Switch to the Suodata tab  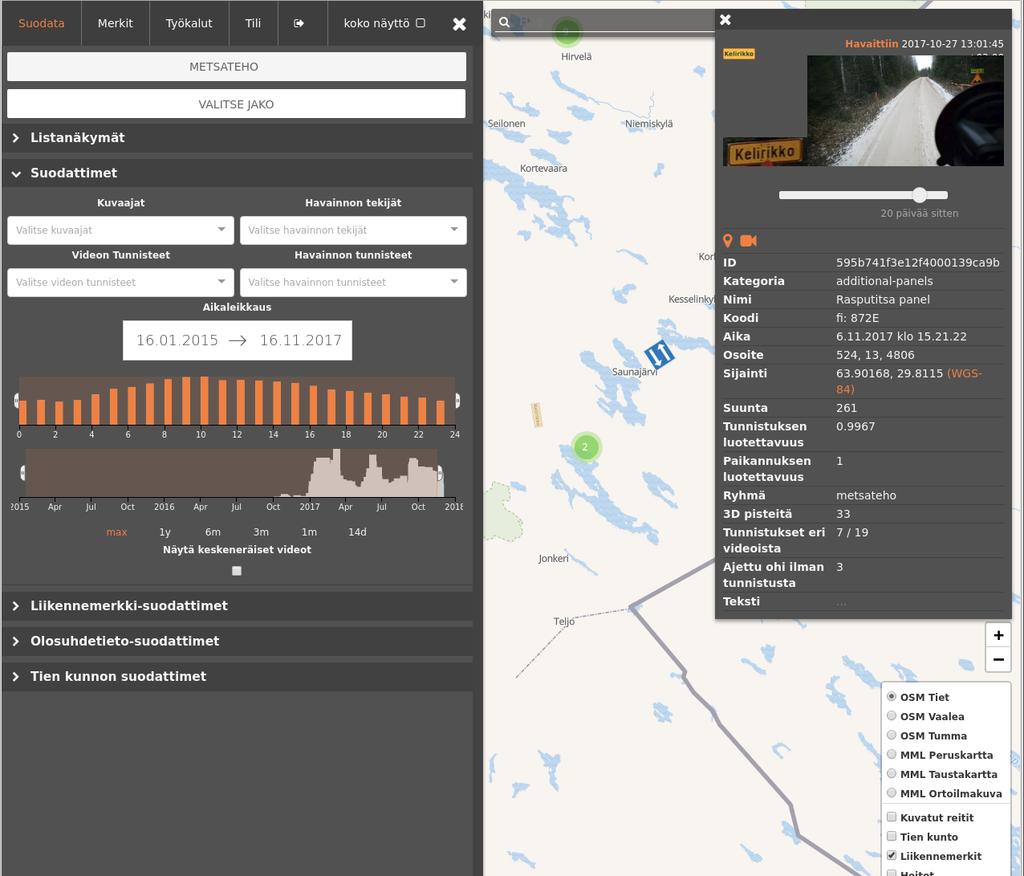(41, 23)
